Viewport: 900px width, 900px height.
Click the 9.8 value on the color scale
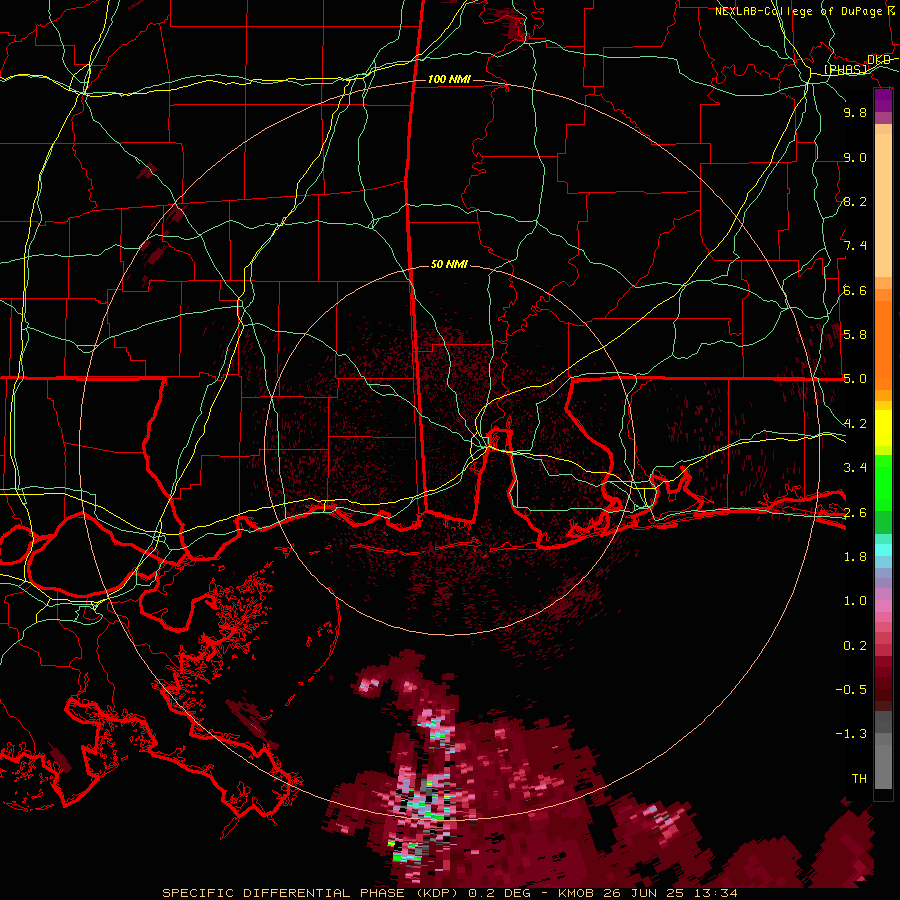(855, 112)
